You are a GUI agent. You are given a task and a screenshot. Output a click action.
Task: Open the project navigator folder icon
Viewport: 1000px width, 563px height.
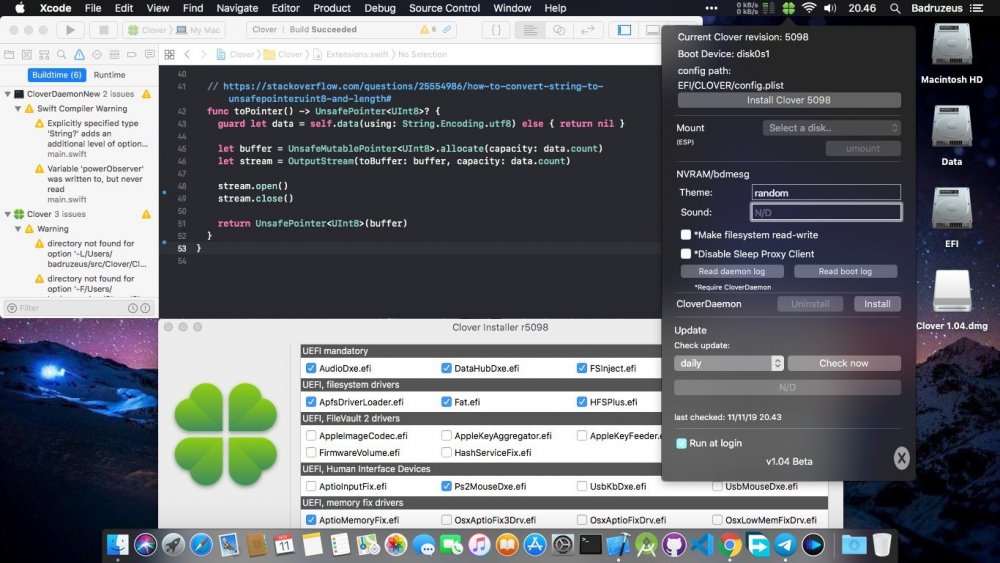9,55
